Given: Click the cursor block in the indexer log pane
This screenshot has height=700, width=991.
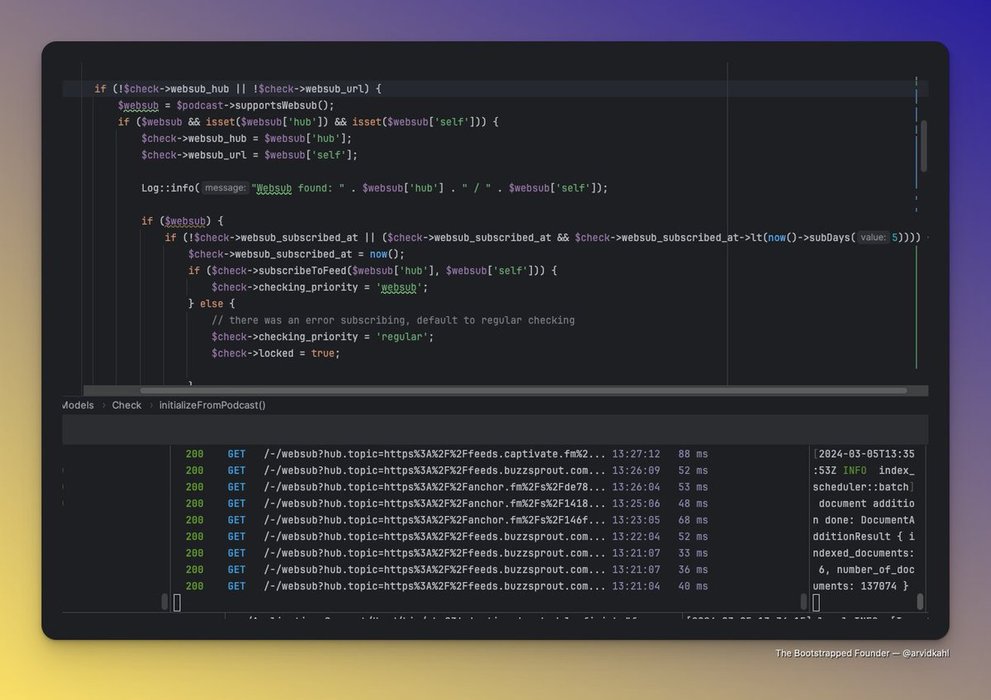Looking at the screenshot, I should coord(816,602).
